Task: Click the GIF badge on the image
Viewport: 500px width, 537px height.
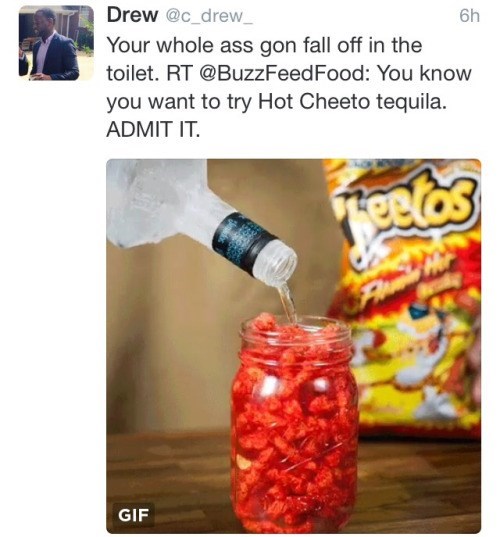Action: [134, 514]
